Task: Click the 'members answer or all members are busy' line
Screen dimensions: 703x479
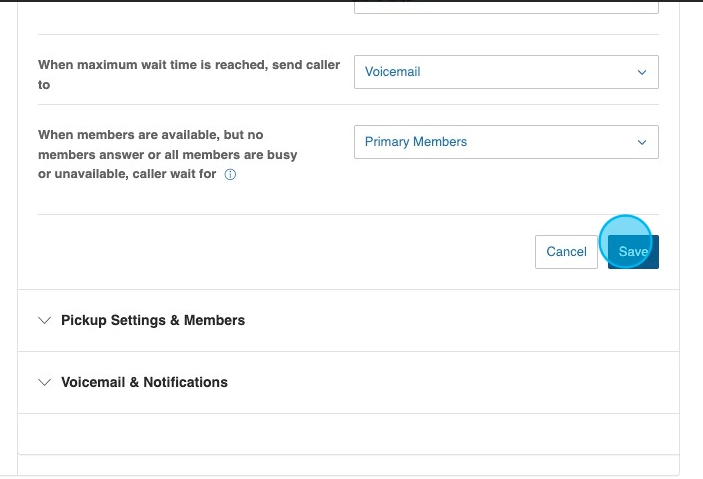Action: [x=167, y=155]
